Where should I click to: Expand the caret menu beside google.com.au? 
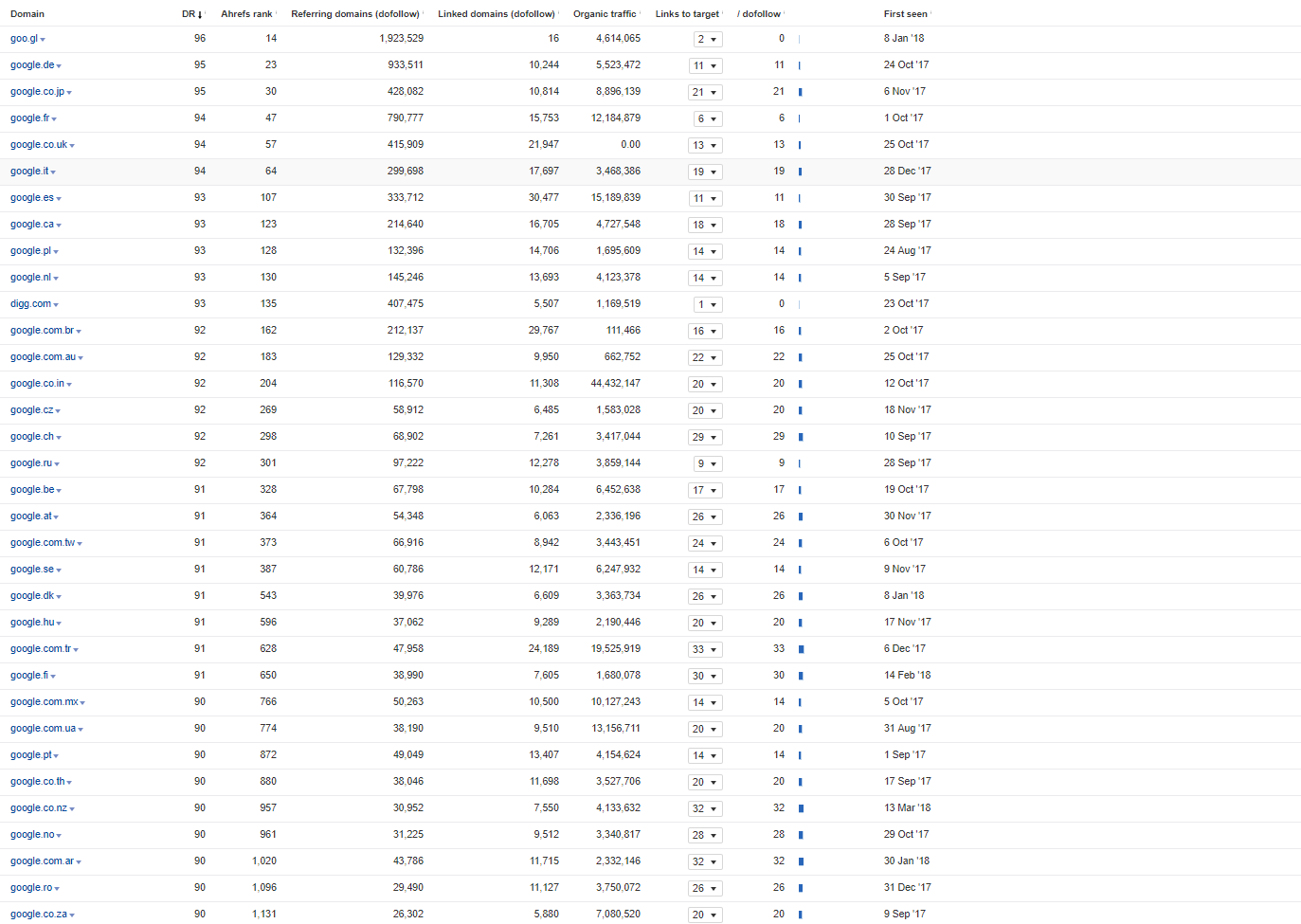(81, 358)
